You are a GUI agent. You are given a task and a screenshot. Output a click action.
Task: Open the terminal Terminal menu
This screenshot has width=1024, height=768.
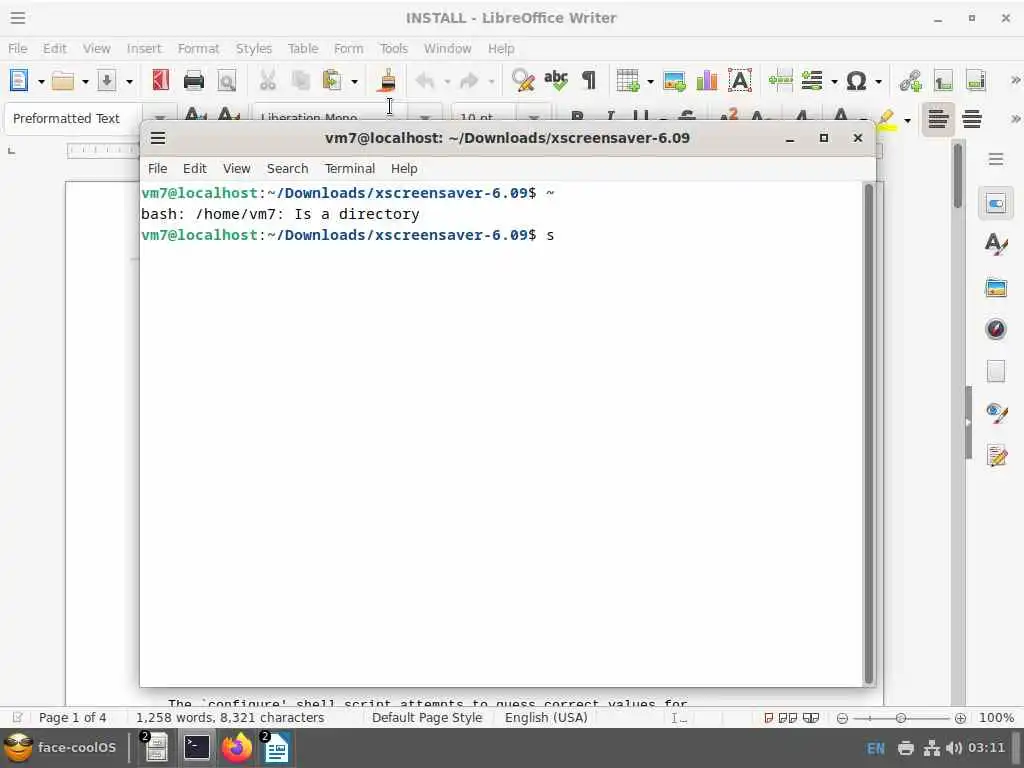[350, 168]
